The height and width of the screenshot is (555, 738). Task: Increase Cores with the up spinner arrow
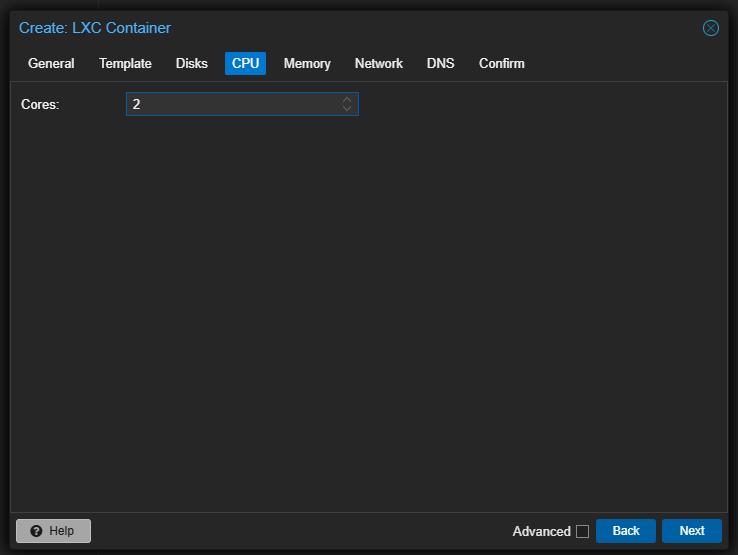pyautogui.click(x=347, y=99)
